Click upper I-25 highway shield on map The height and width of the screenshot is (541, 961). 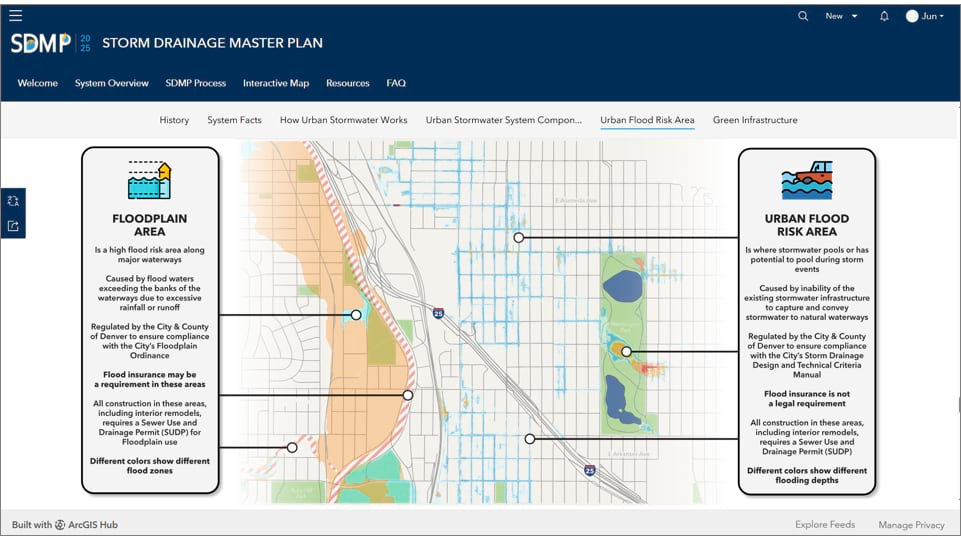438,313
